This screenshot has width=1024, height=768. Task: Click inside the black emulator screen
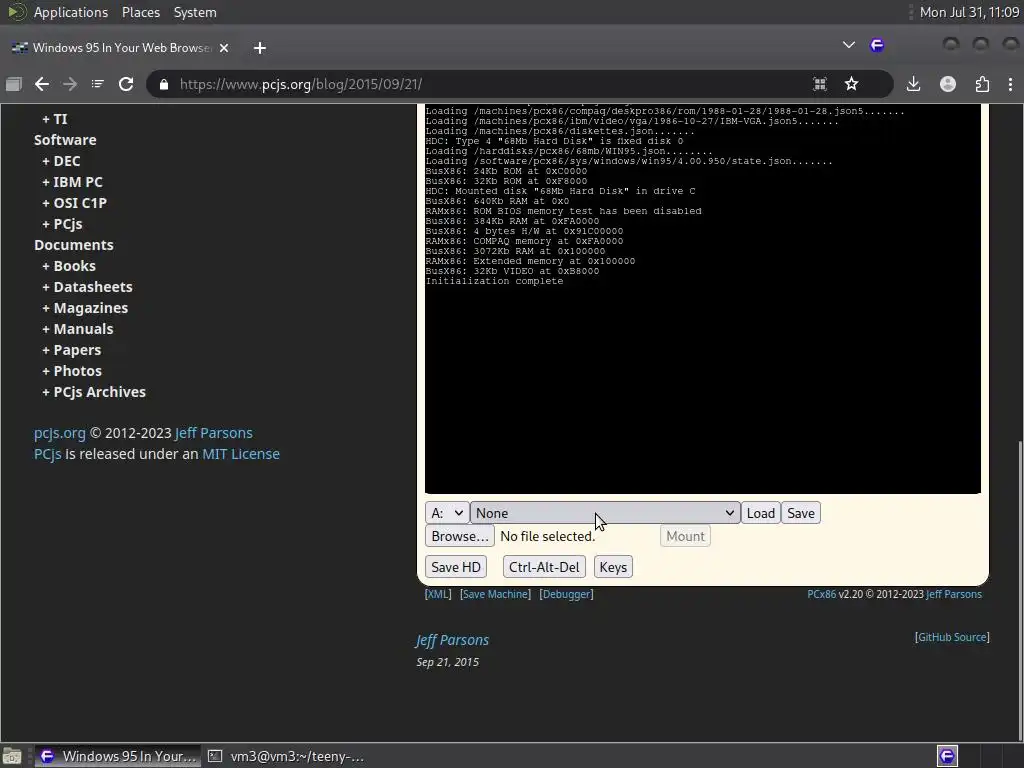pyautogui.click(x=703, y=299)
